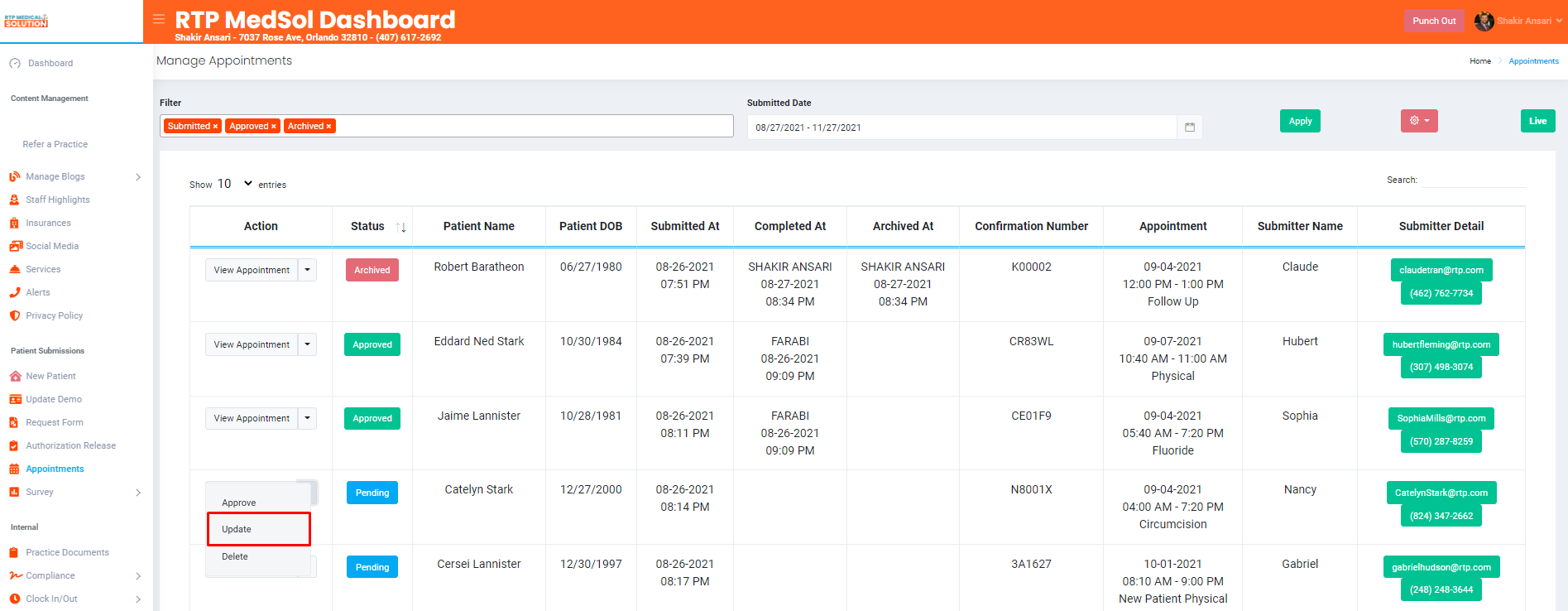Click the Compliance signature icon
The width and height of the screenshot is (1568, 611).
(x=16, y=575)
